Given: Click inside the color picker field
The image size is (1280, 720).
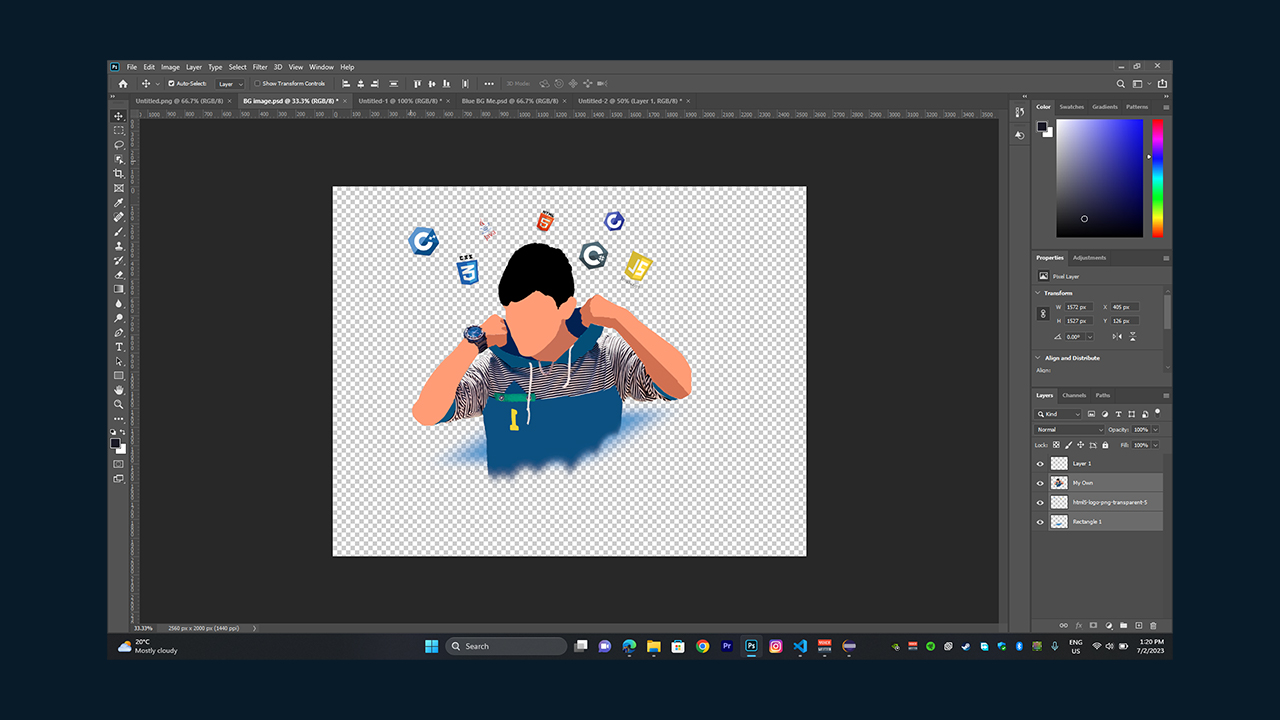Looking at the screenshot, I should click(1100, 178).
